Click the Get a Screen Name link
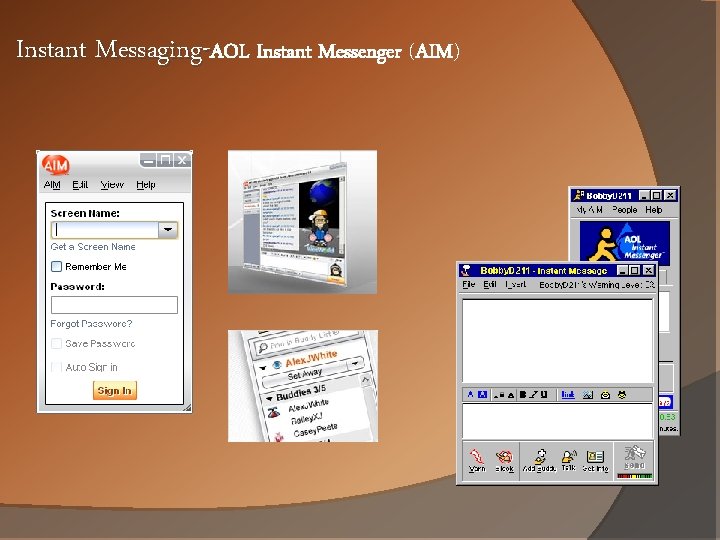 pos(93,247)
